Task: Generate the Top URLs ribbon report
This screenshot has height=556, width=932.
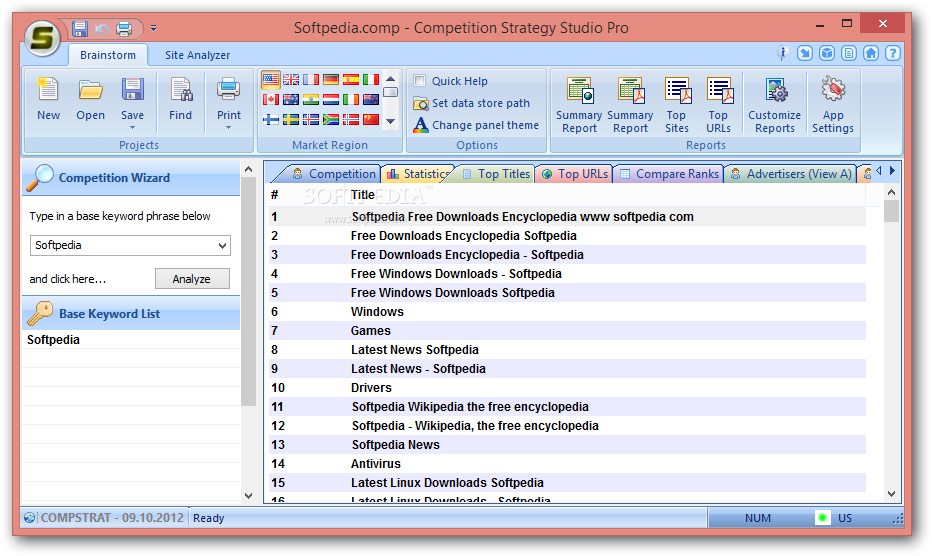Action: click(719, 105)
